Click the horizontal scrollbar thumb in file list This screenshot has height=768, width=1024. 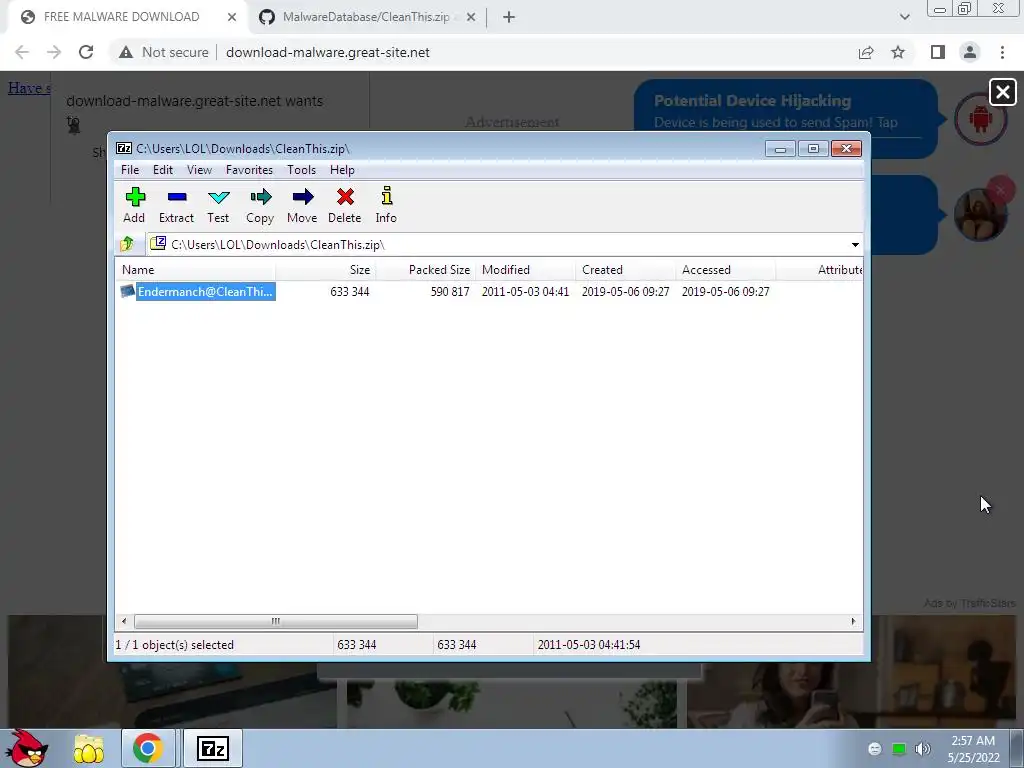(276, 621)
